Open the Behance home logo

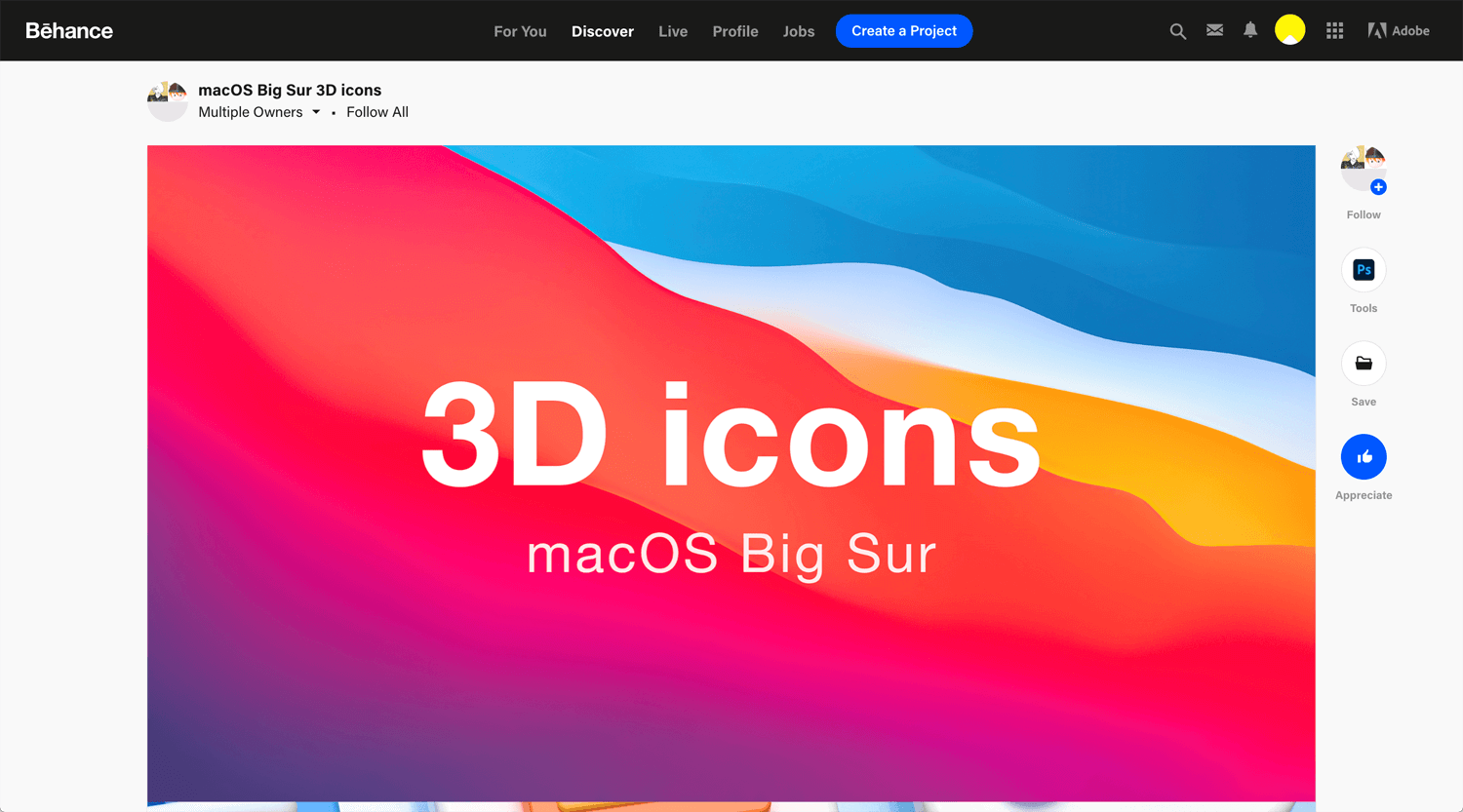[69, 31]
